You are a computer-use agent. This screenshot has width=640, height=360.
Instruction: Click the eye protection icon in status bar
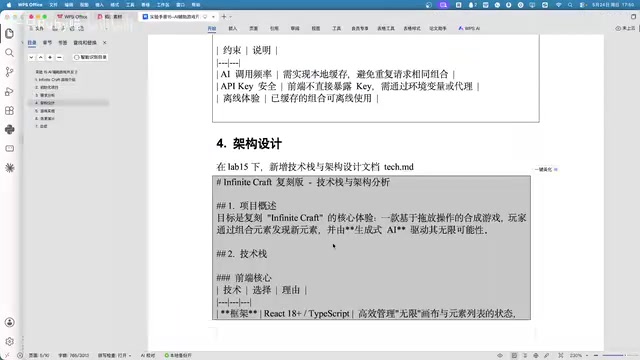(500, 356)
